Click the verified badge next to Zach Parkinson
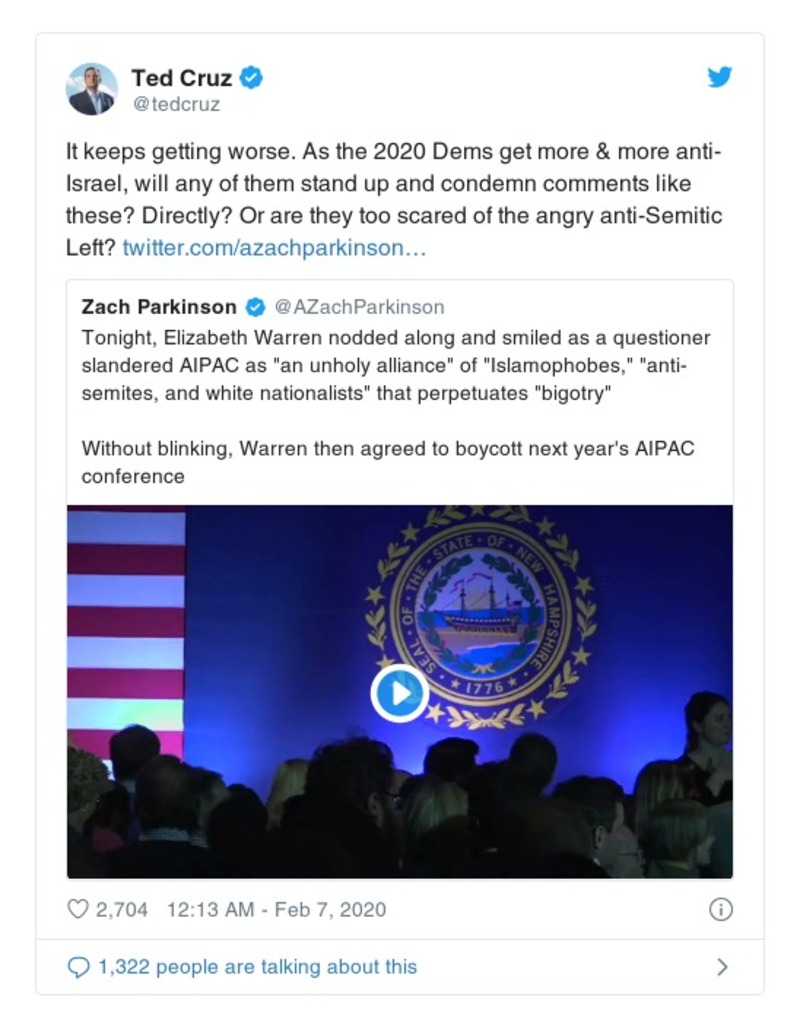 pos(258,307)
